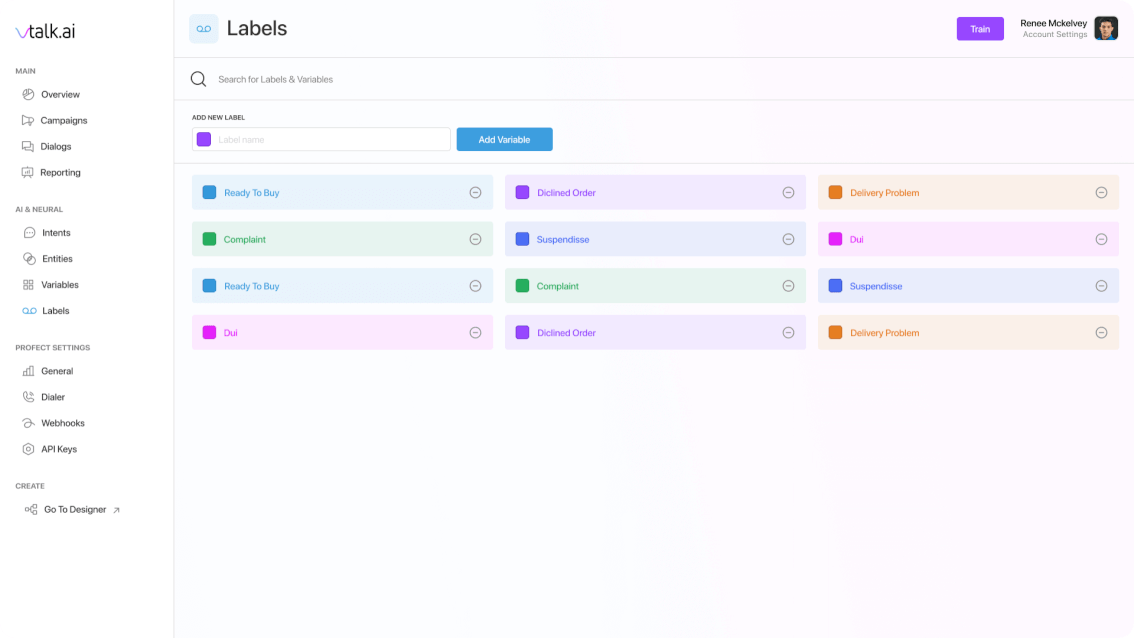Remove the Delivery Problem label in first row
Screen dimensions: 1134x638
coord(1101,193)
